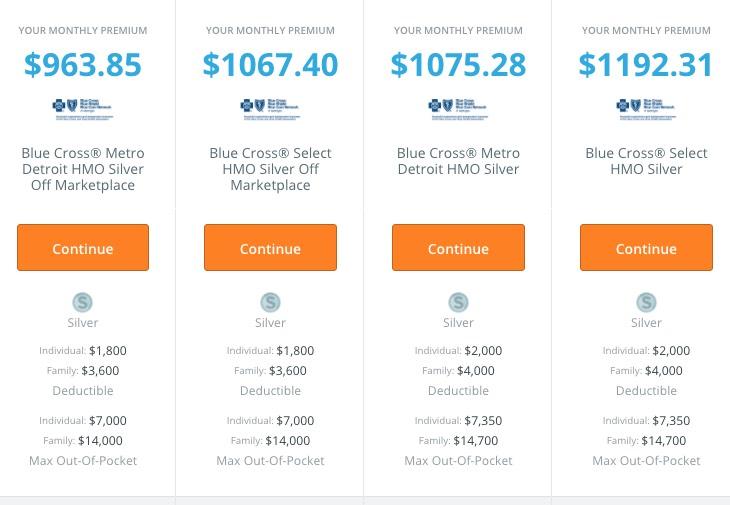This screenshot has height=505, width=730.
Task: Click the Blue Cross logo above the $1075.28 plan
Action: pos(458,108)
